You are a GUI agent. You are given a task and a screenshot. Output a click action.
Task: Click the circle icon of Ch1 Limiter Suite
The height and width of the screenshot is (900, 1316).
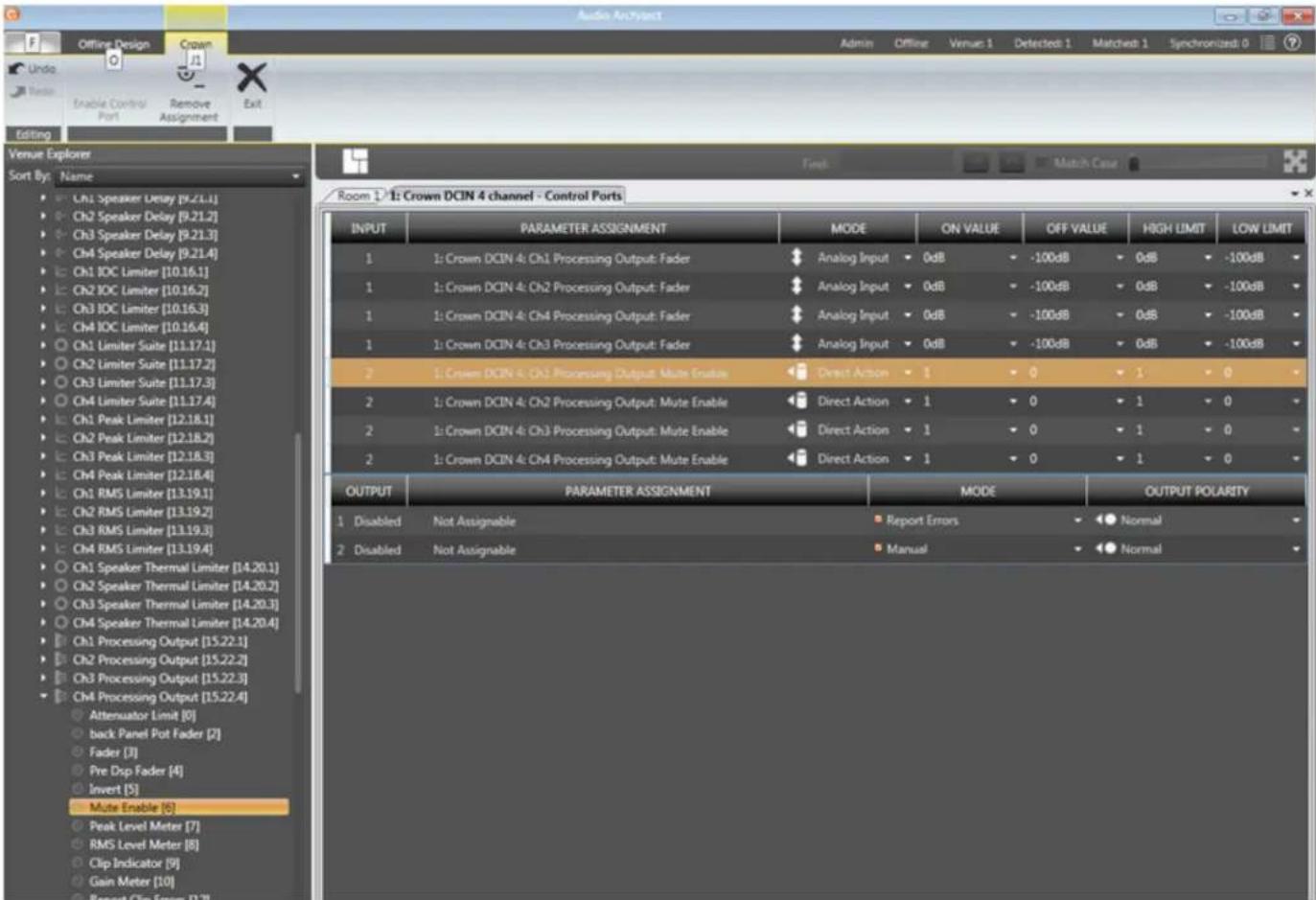[61, 345]
